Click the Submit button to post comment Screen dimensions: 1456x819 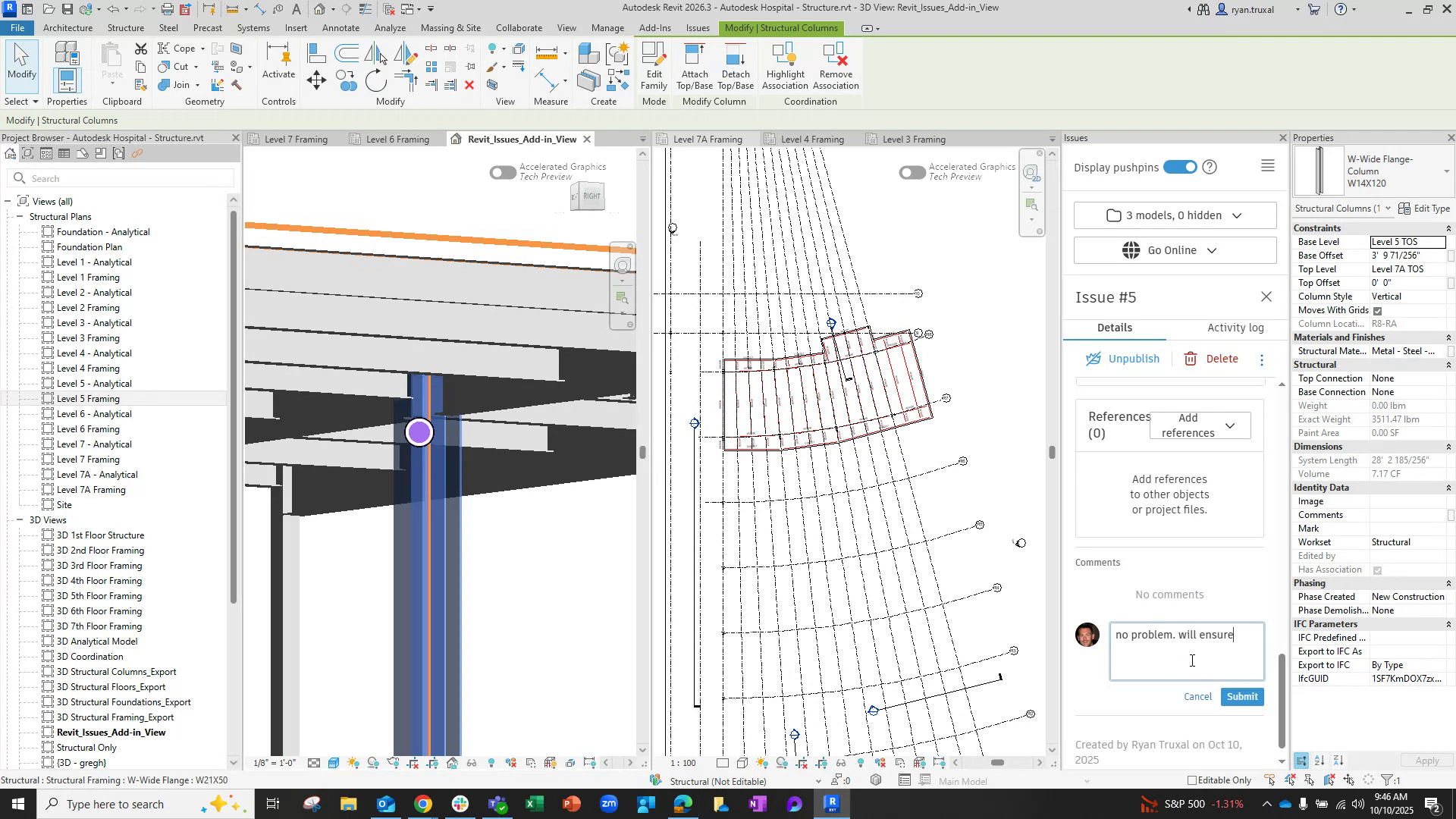pos(1241,696)
